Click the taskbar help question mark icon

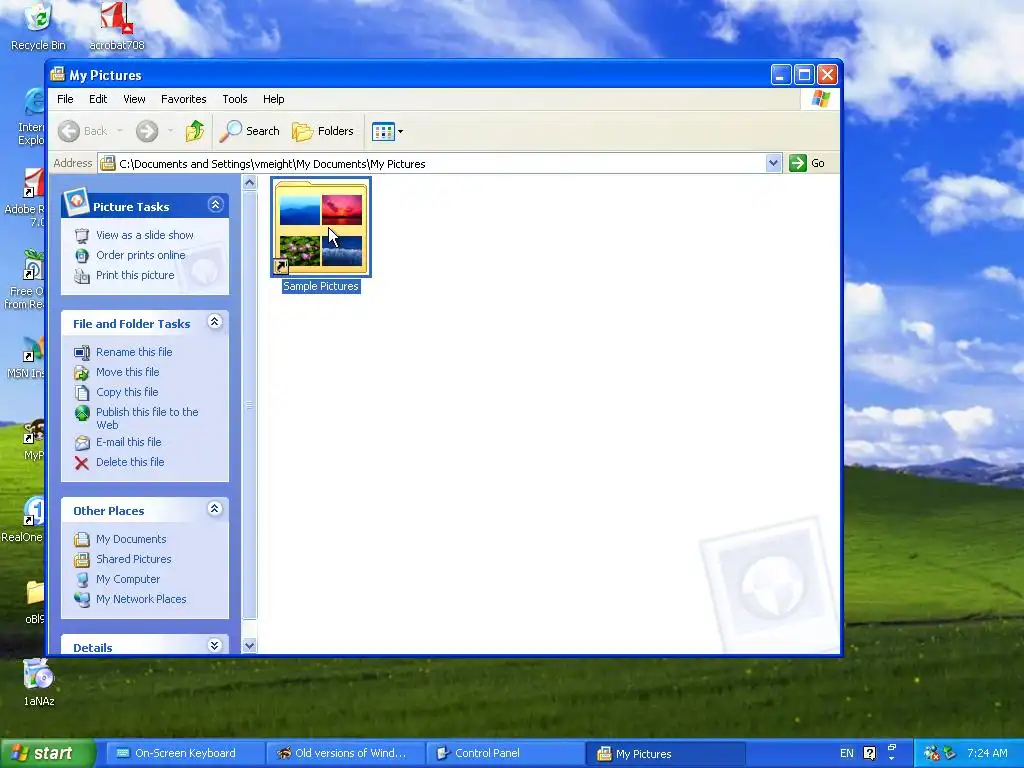click(870, 754)
